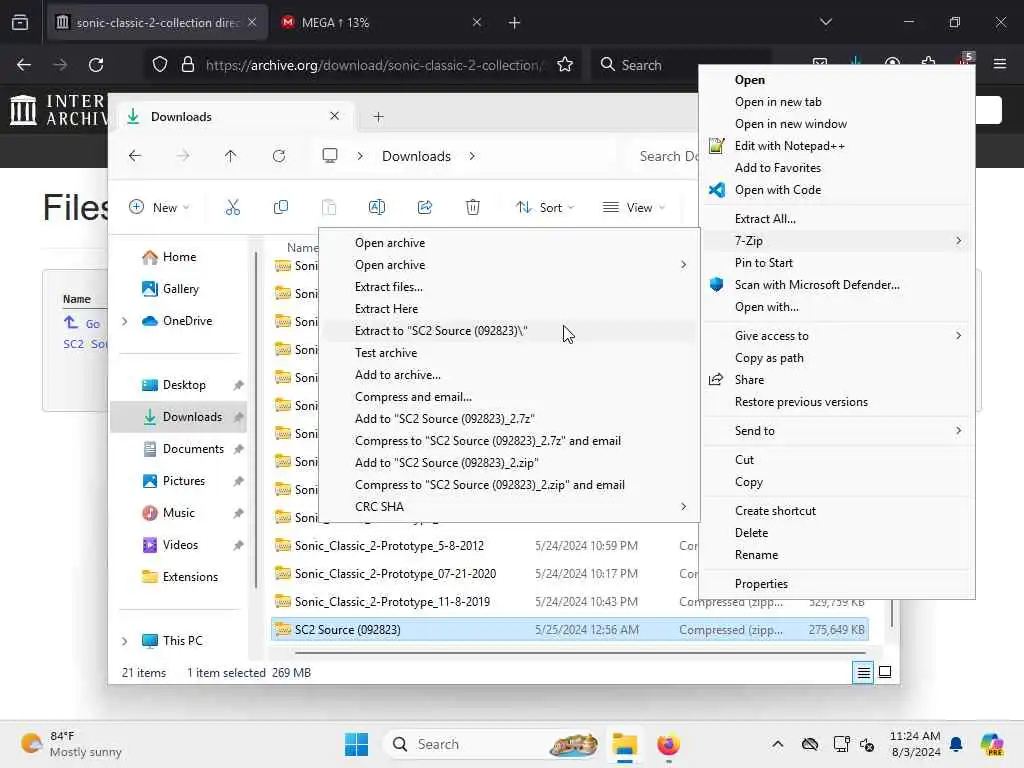Open the View dropdown in Explorer
This screenshot has height=768, width=1024.
633,208
